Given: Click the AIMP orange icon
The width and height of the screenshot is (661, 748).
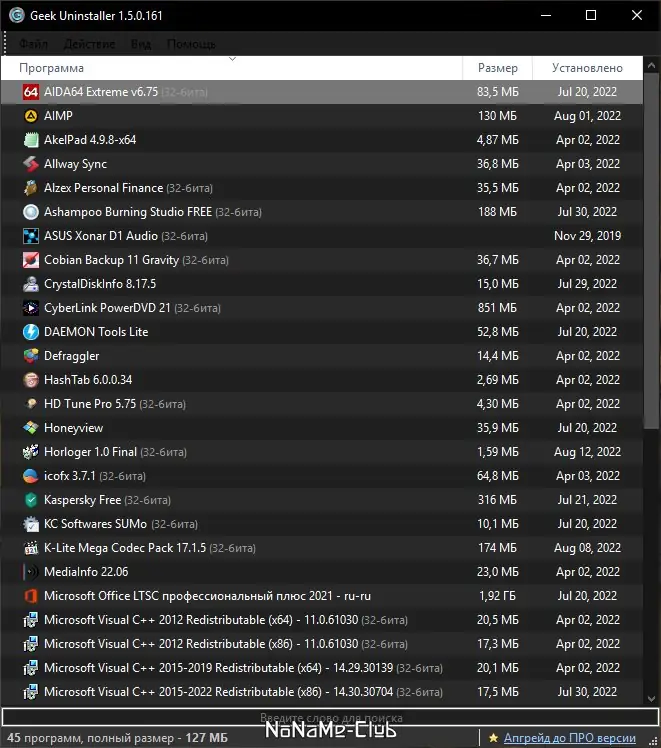Looking at the screenshot, I should 31,116.
